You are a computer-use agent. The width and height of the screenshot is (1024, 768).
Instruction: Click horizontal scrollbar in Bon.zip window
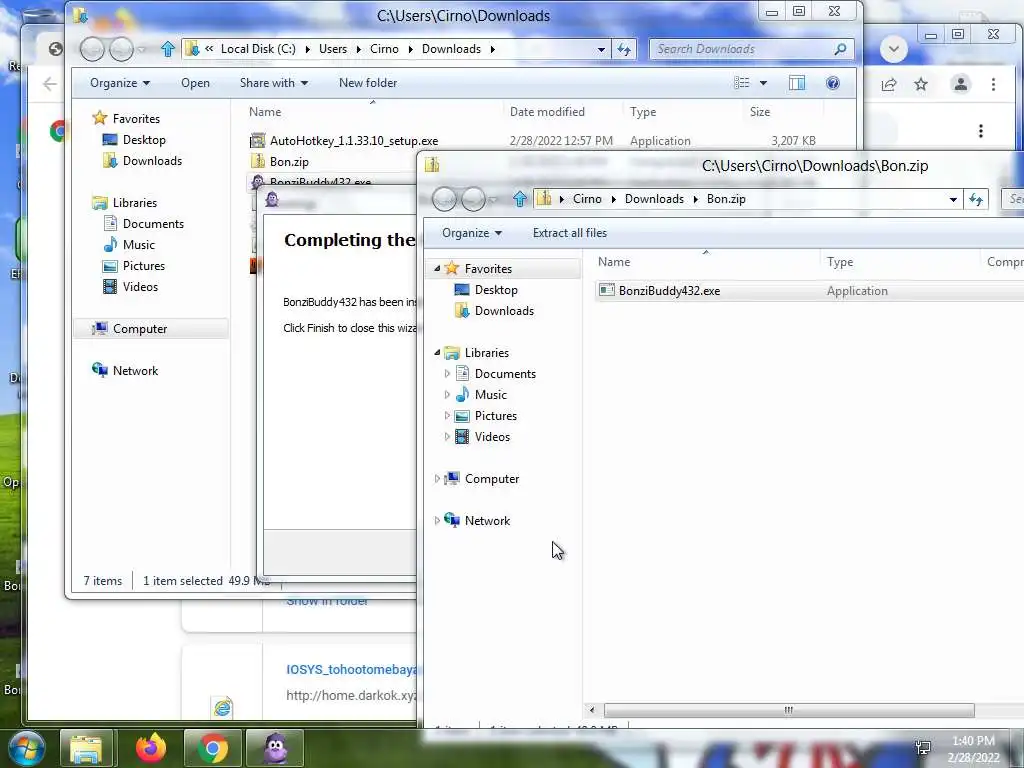788,710
